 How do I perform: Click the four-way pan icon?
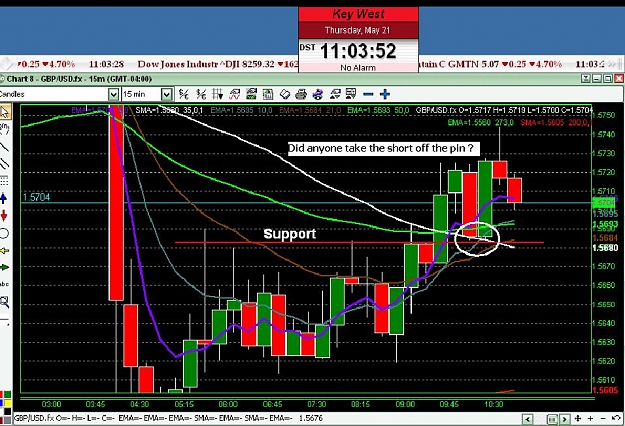pyautogui.click(x=578, y=418)
